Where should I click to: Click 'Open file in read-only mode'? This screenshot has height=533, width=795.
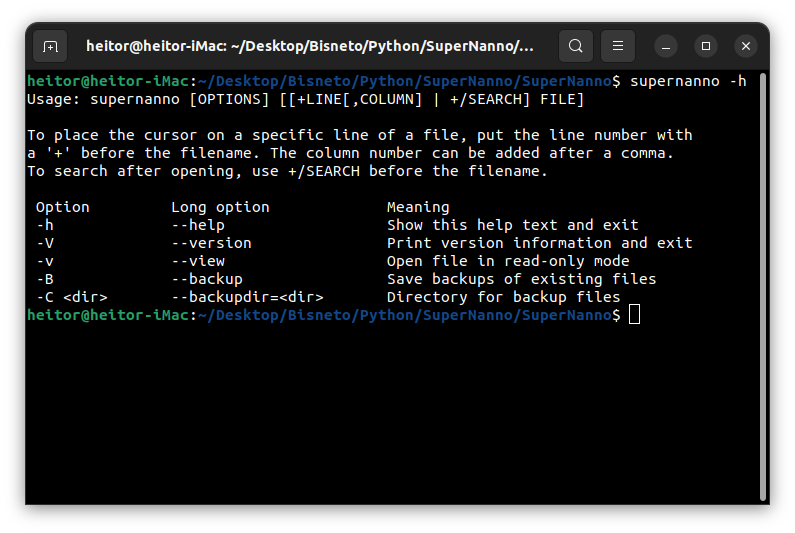[x=508, y=261]
